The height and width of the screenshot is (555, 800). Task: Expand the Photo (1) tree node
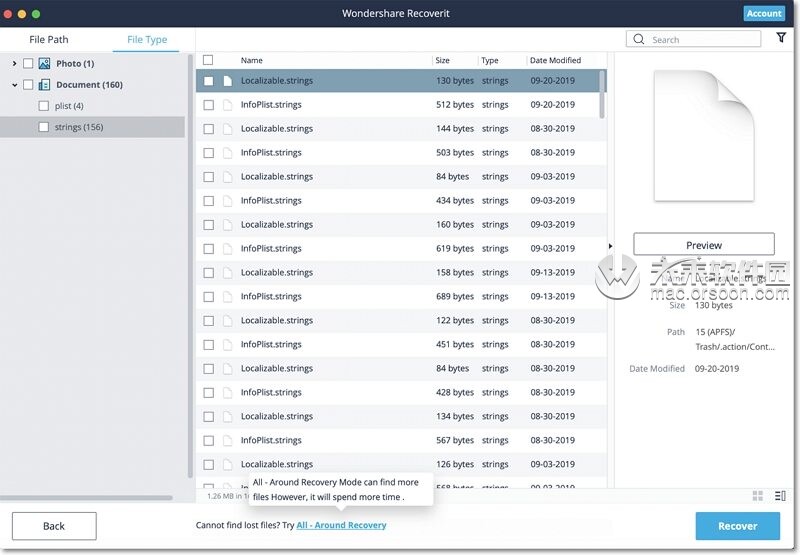pyautogui.click(x=14, y=64)
